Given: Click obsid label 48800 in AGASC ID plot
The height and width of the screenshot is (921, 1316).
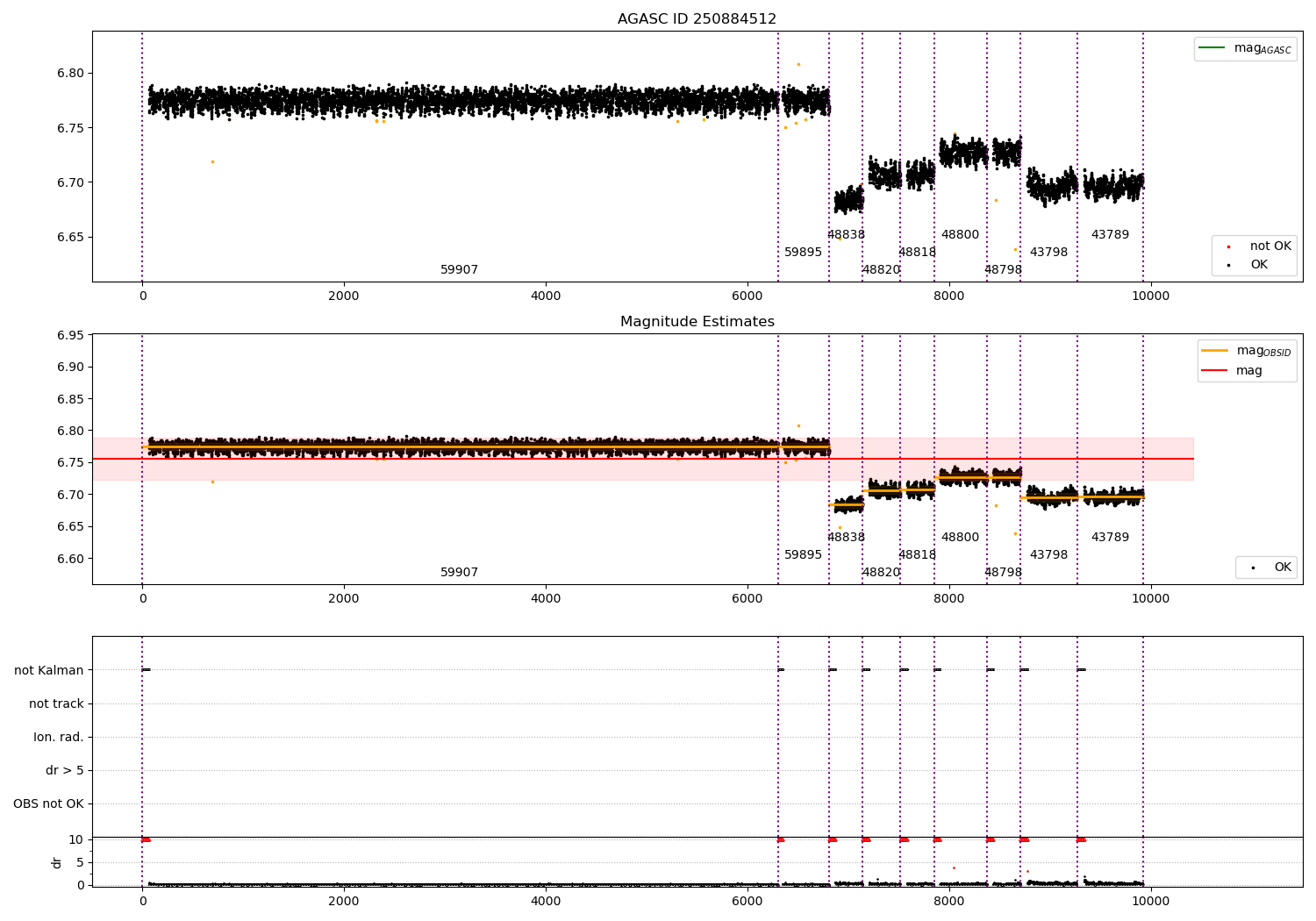Looking at the screenshot, I should (960, 235).
